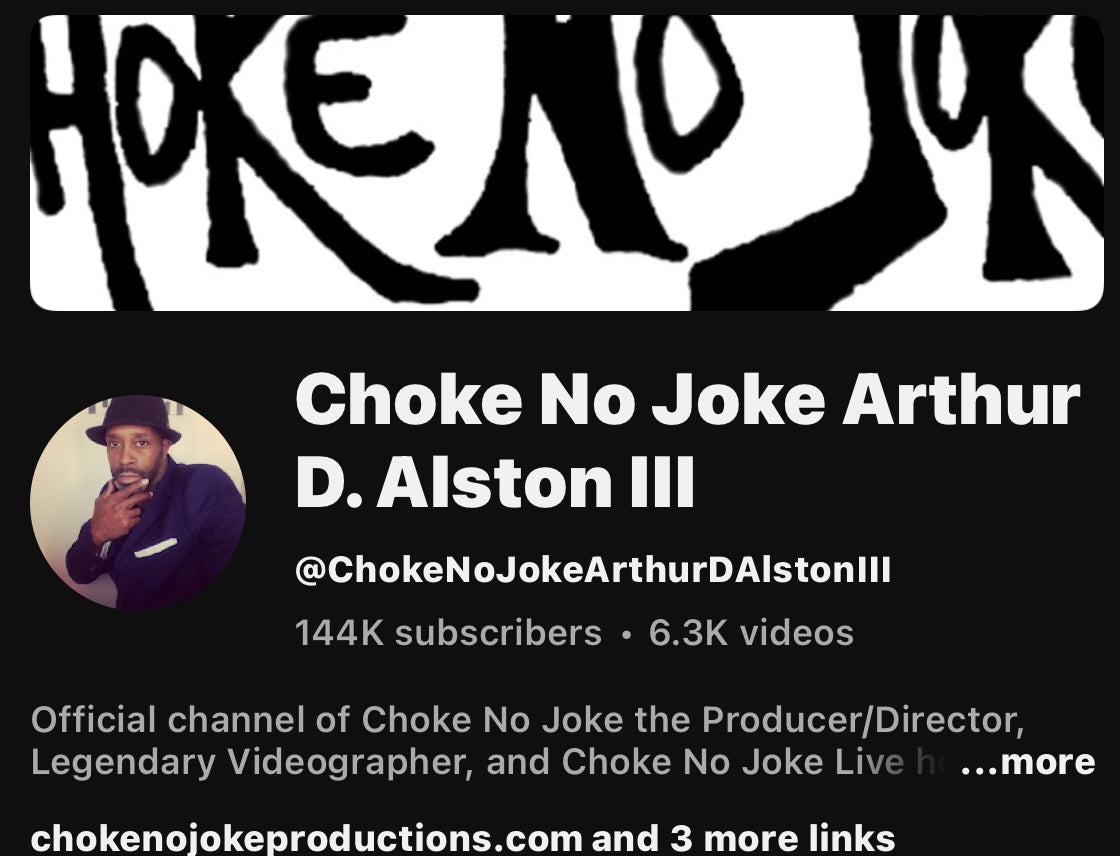Open the channel profile picture
Screen dimensions: 1120x856
(x=138, y=503)
